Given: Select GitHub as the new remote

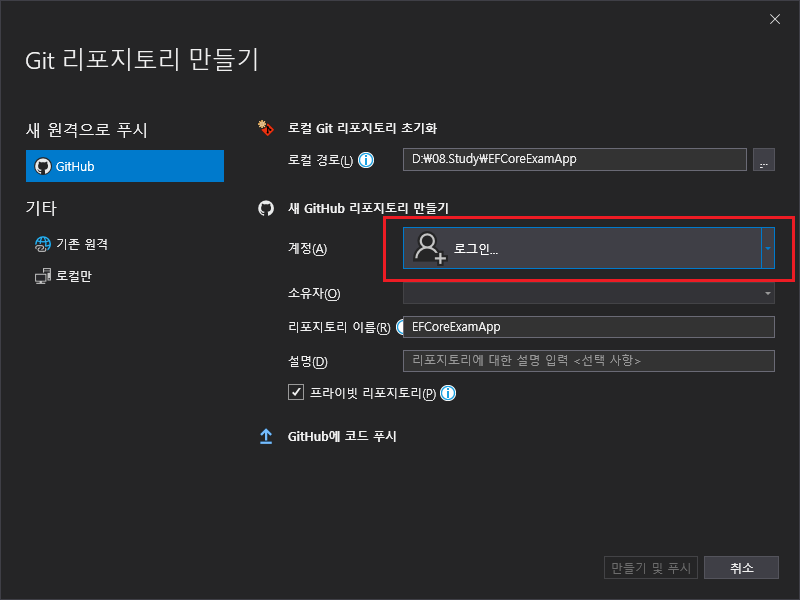Looking at the screenshot, I should pos(124,166).
